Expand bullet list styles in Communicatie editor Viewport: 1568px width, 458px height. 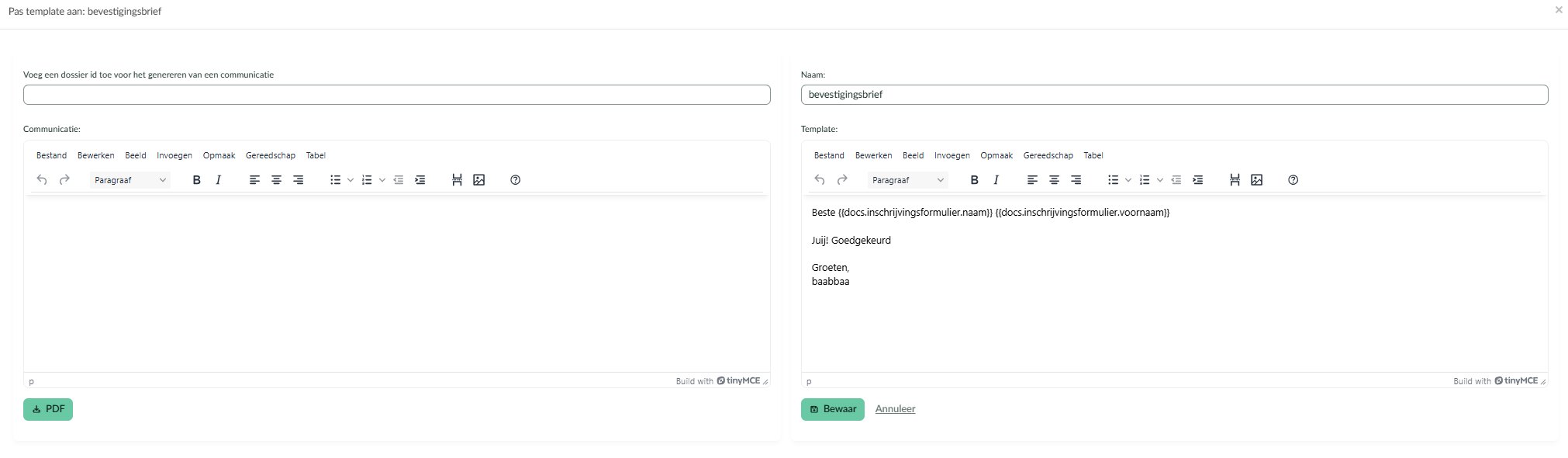pyautogui.click(x=351, y=180)
